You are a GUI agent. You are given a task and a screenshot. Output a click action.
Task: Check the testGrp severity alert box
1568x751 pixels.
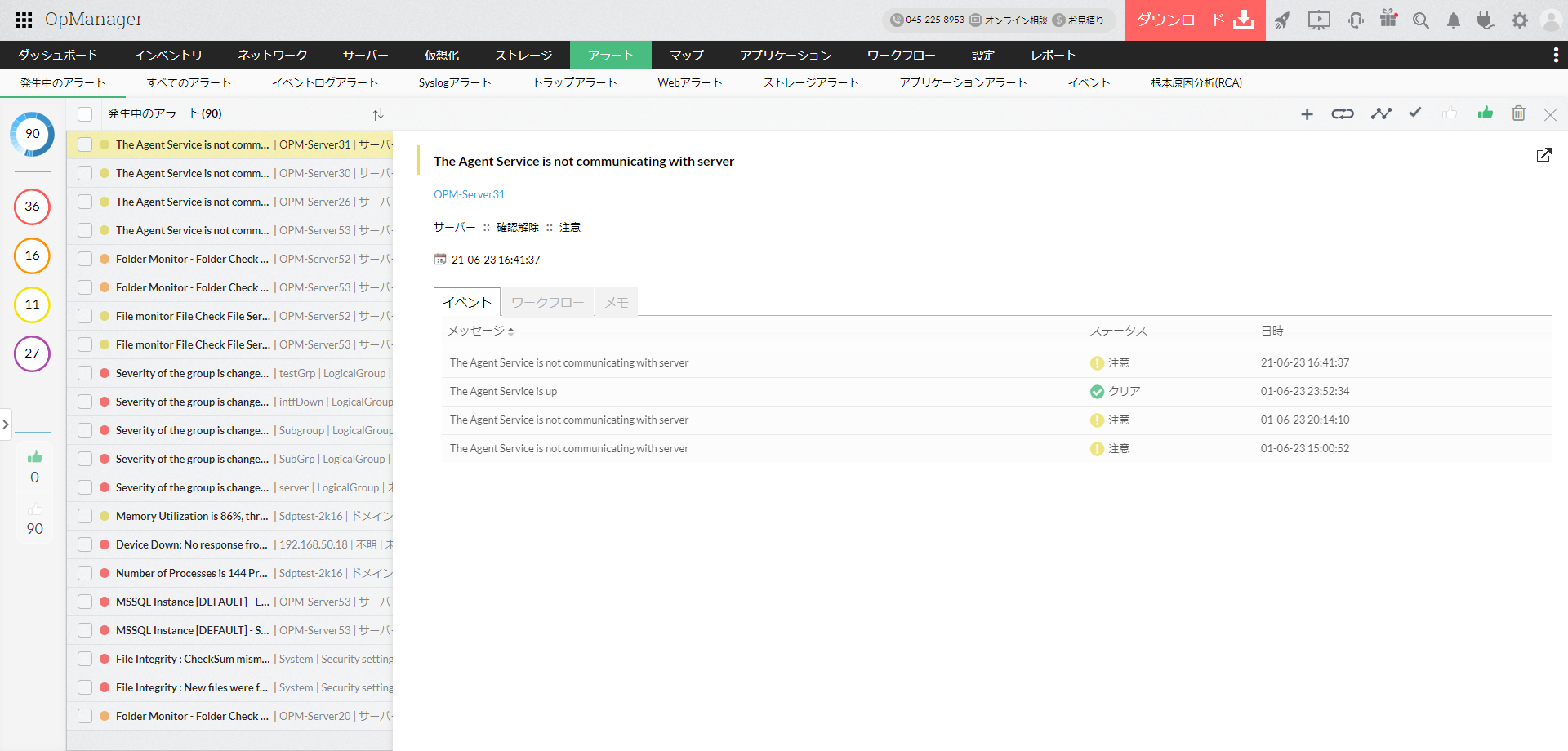(85, 373)
